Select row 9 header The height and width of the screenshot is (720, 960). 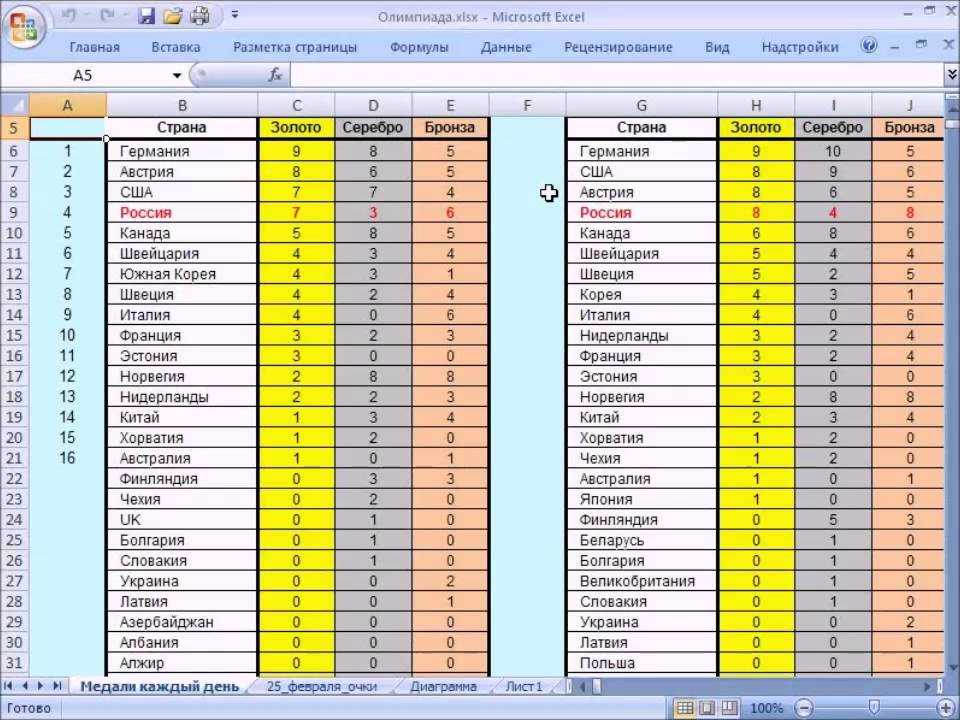15,212
